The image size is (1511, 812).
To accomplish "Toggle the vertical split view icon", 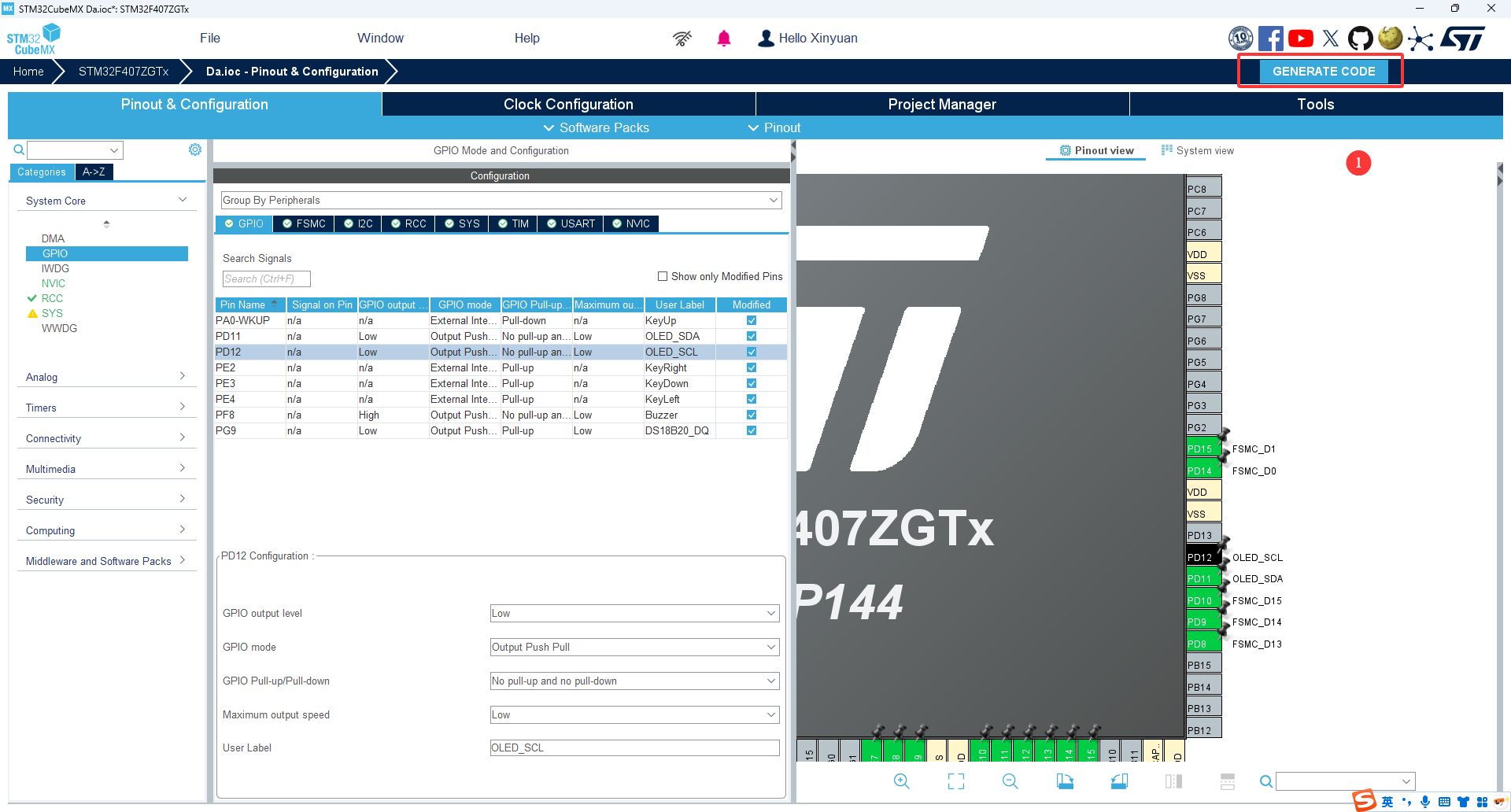I will click(1173, 781).
